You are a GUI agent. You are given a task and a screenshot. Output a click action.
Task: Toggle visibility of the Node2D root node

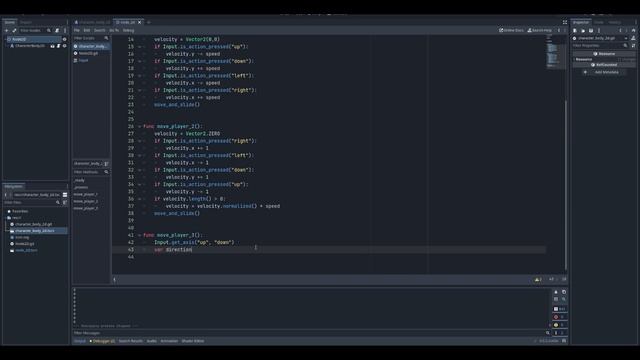tap(64, 39)
